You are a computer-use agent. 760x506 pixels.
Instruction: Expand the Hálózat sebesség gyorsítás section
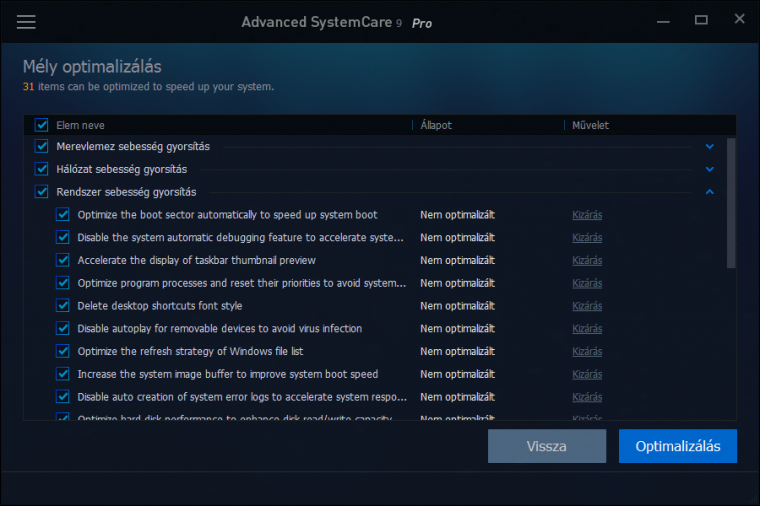[x=710, y=169]
